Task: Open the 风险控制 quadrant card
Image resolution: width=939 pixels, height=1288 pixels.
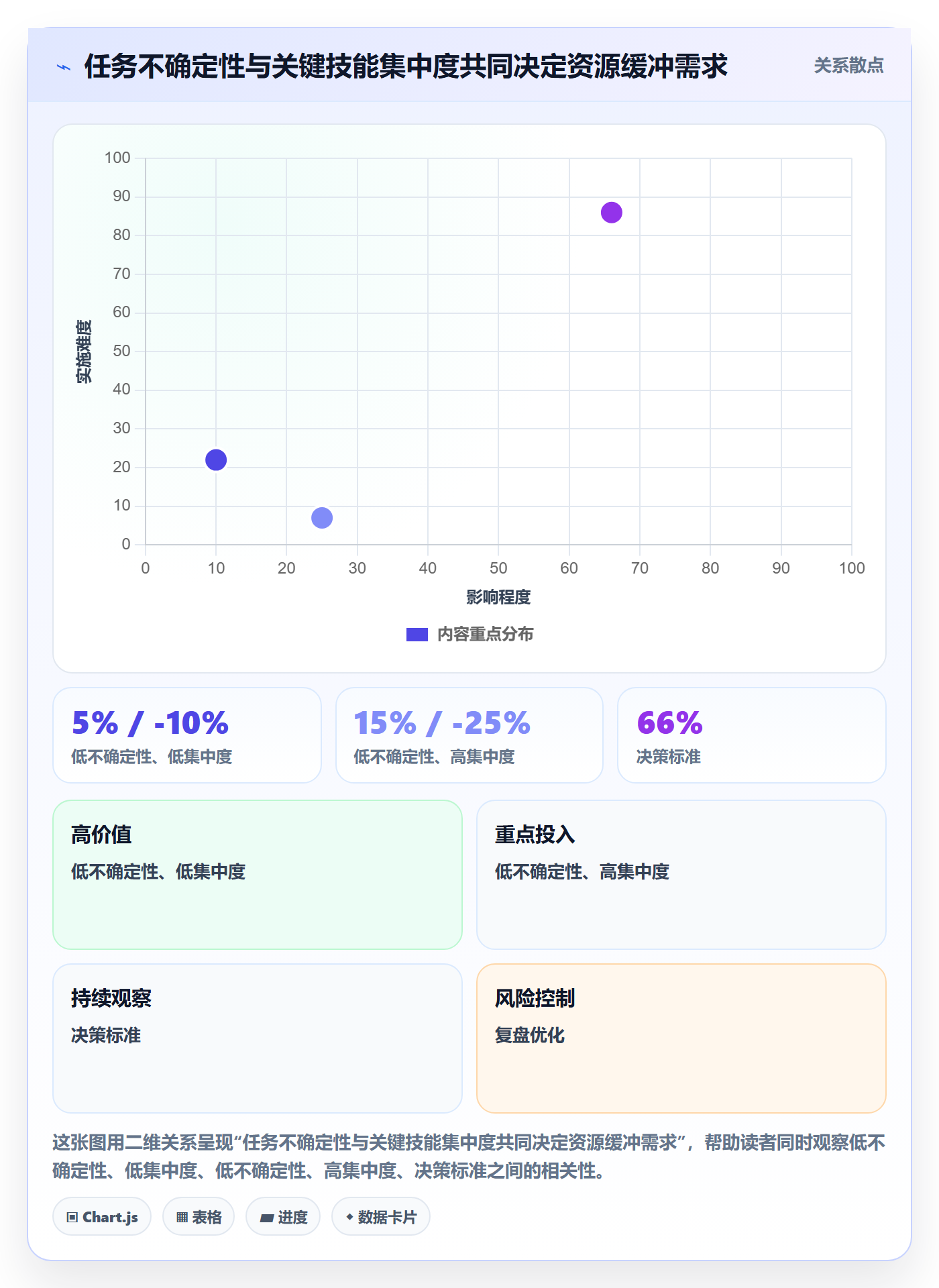Action: click(681, 1038)
